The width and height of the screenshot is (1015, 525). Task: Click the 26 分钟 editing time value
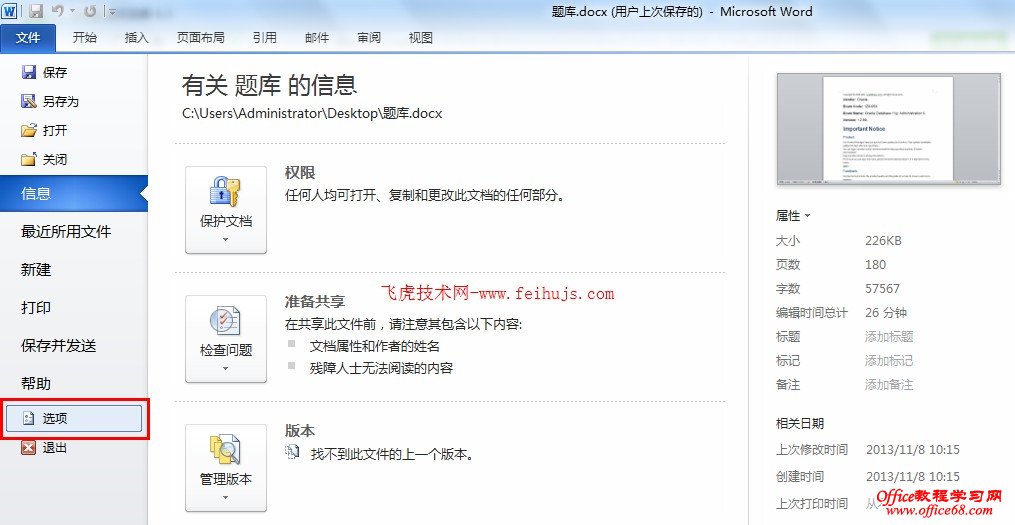pos(886,313)
